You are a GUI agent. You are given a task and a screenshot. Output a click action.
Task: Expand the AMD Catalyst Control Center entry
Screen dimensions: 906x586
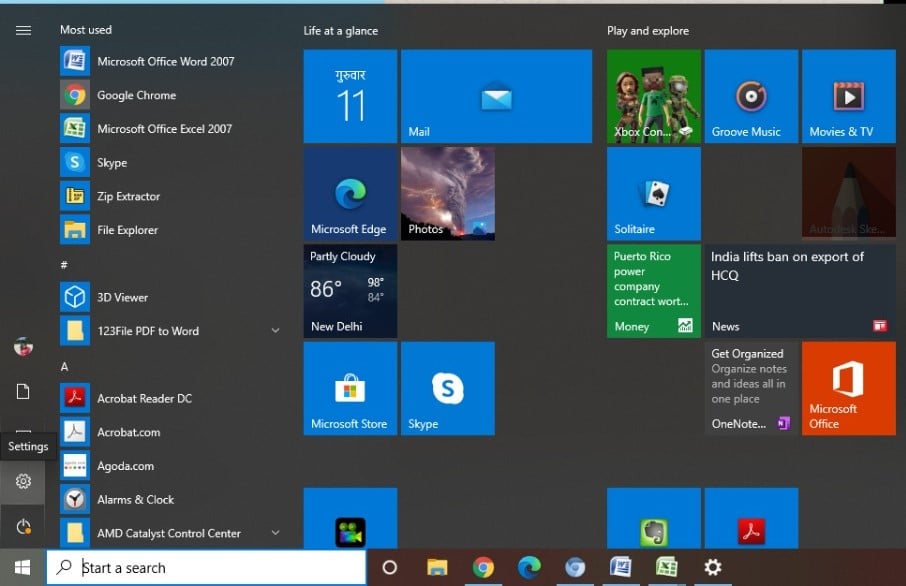pyautogui.click(x=276, y=533)
